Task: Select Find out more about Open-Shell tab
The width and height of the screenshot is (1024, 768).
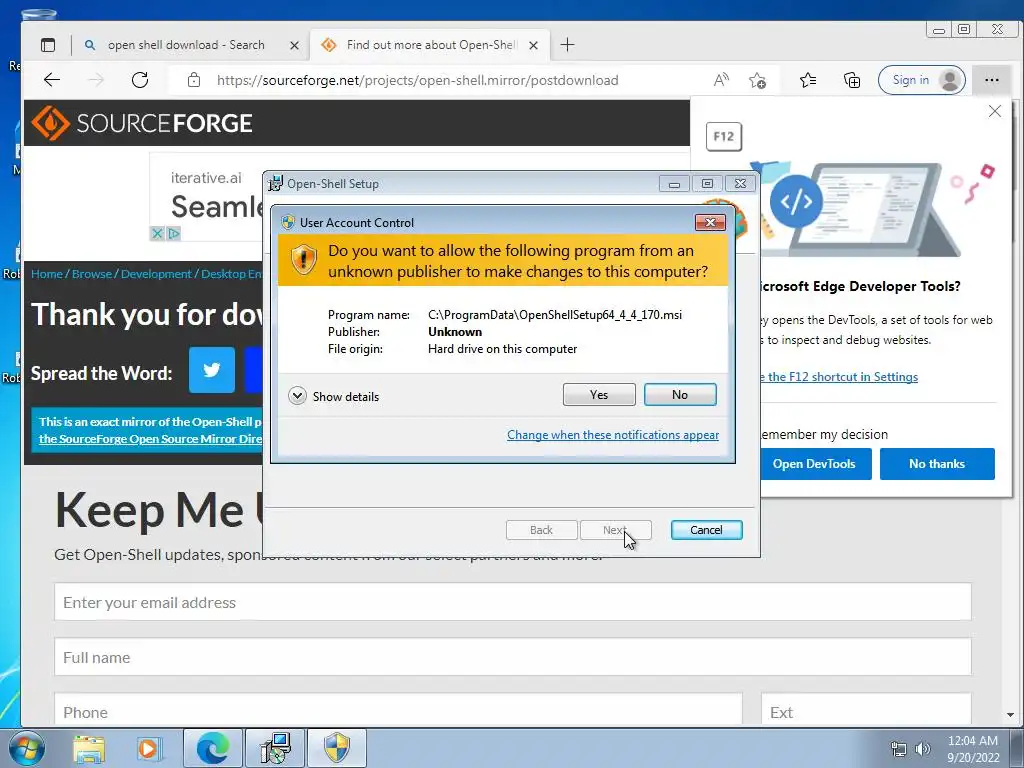Action: (431, 45)
